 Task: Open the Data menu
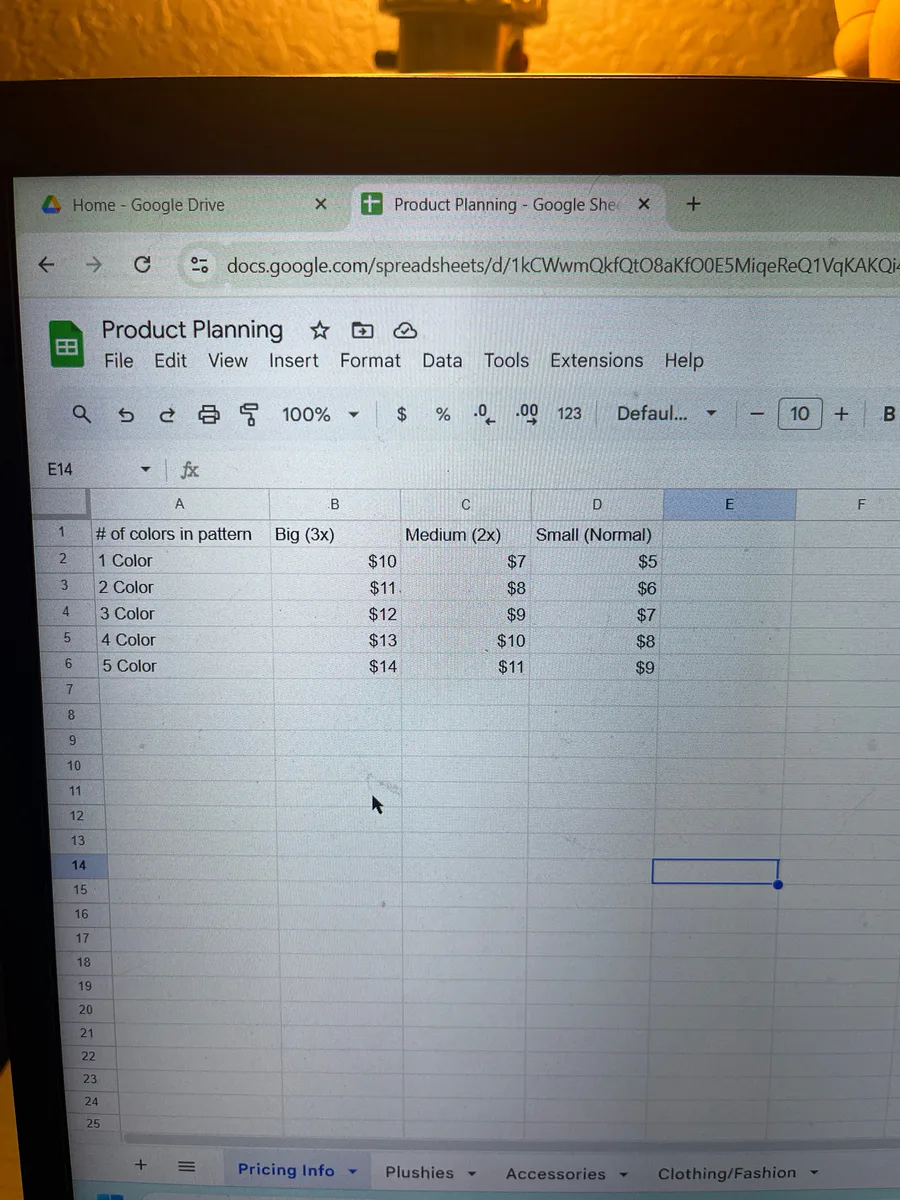tap(442, 361)
